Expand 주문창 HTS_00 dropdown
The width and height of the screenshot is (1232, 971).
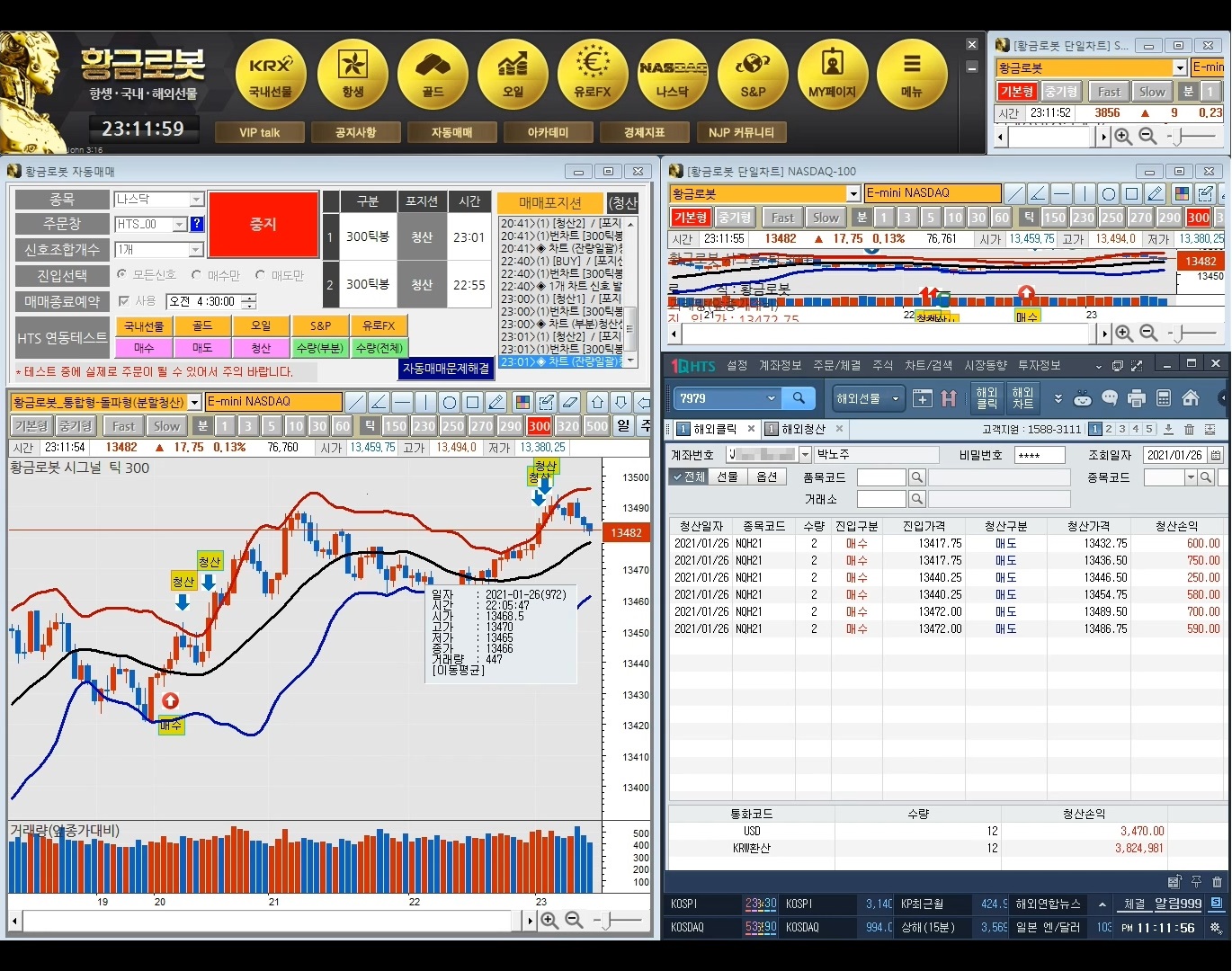[180, 224]
